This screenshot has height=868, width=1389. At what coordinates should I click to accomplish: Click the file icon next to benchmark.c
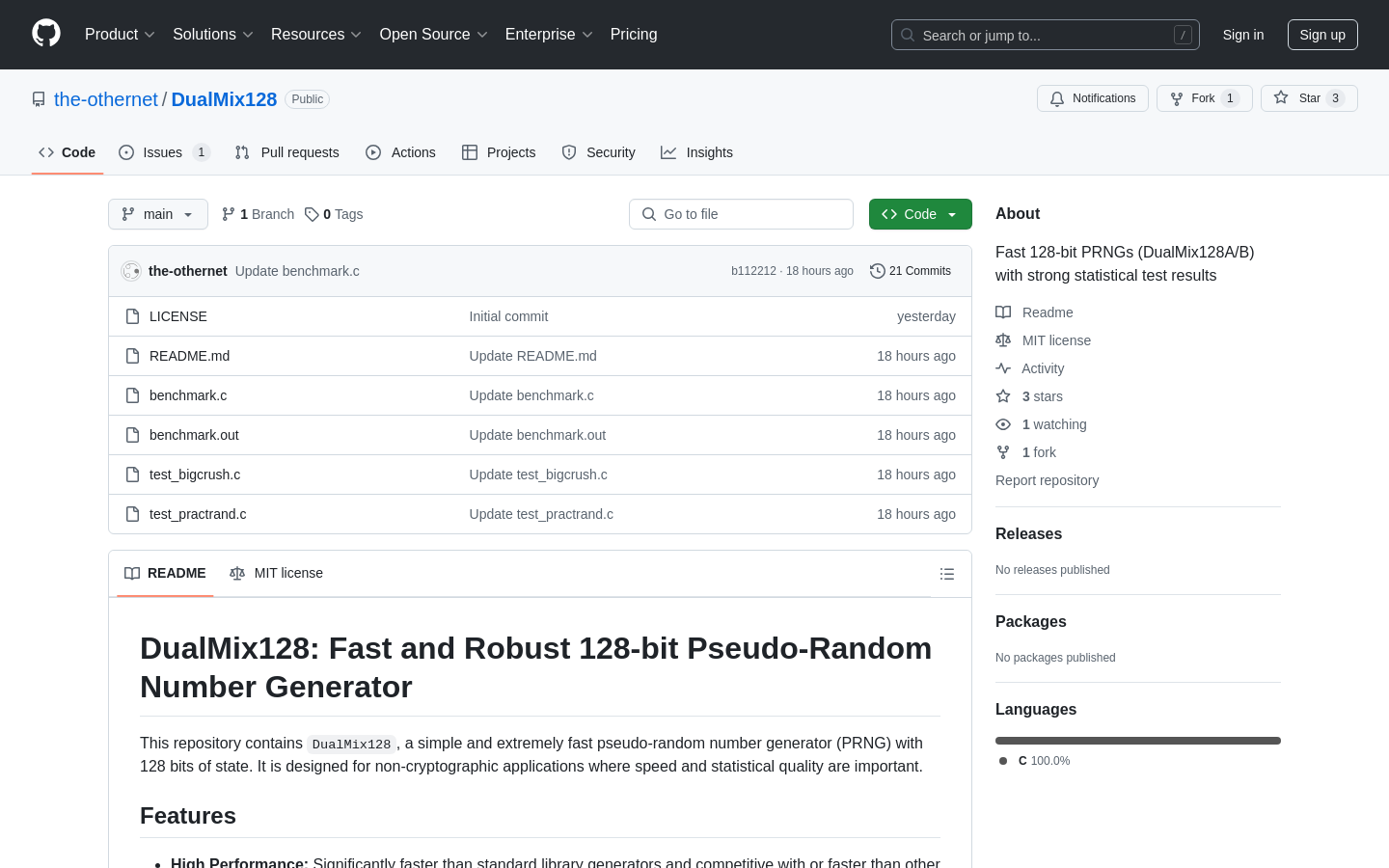click(x=132, y=395)
